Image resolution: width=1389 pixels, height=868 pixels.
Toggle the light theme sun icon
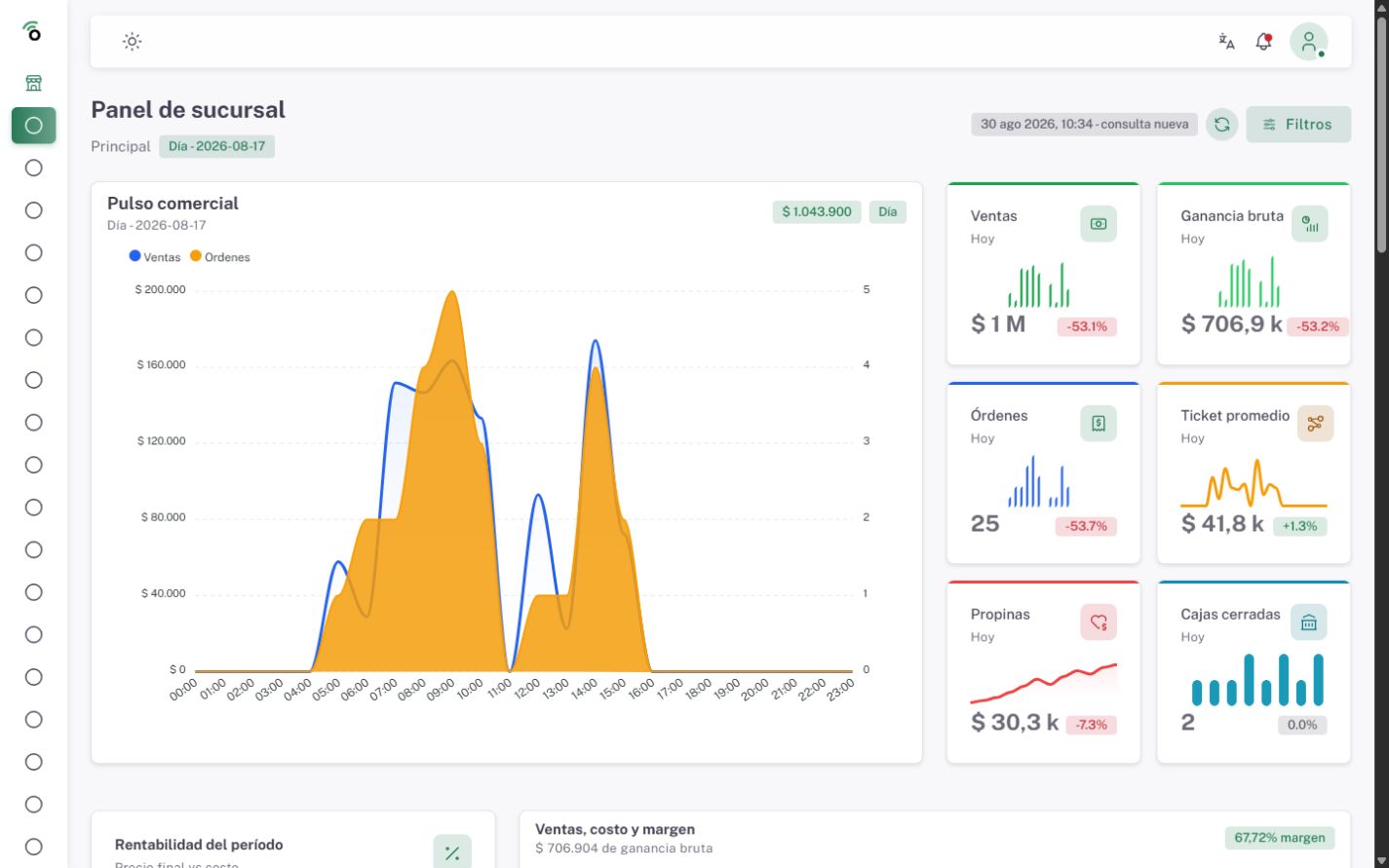(132, 41)
